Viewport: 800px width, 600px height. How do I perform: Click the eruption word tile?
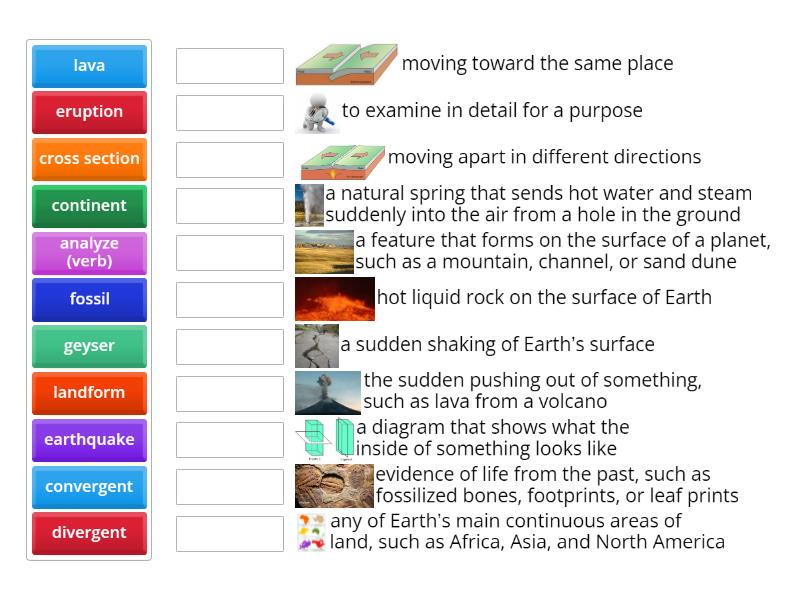tap(88, 112)
